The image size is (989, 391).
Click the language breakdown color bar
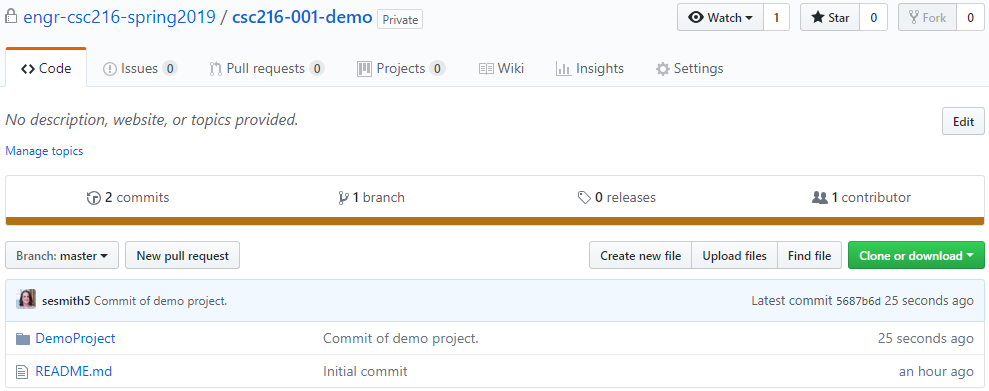pos(494,221)
